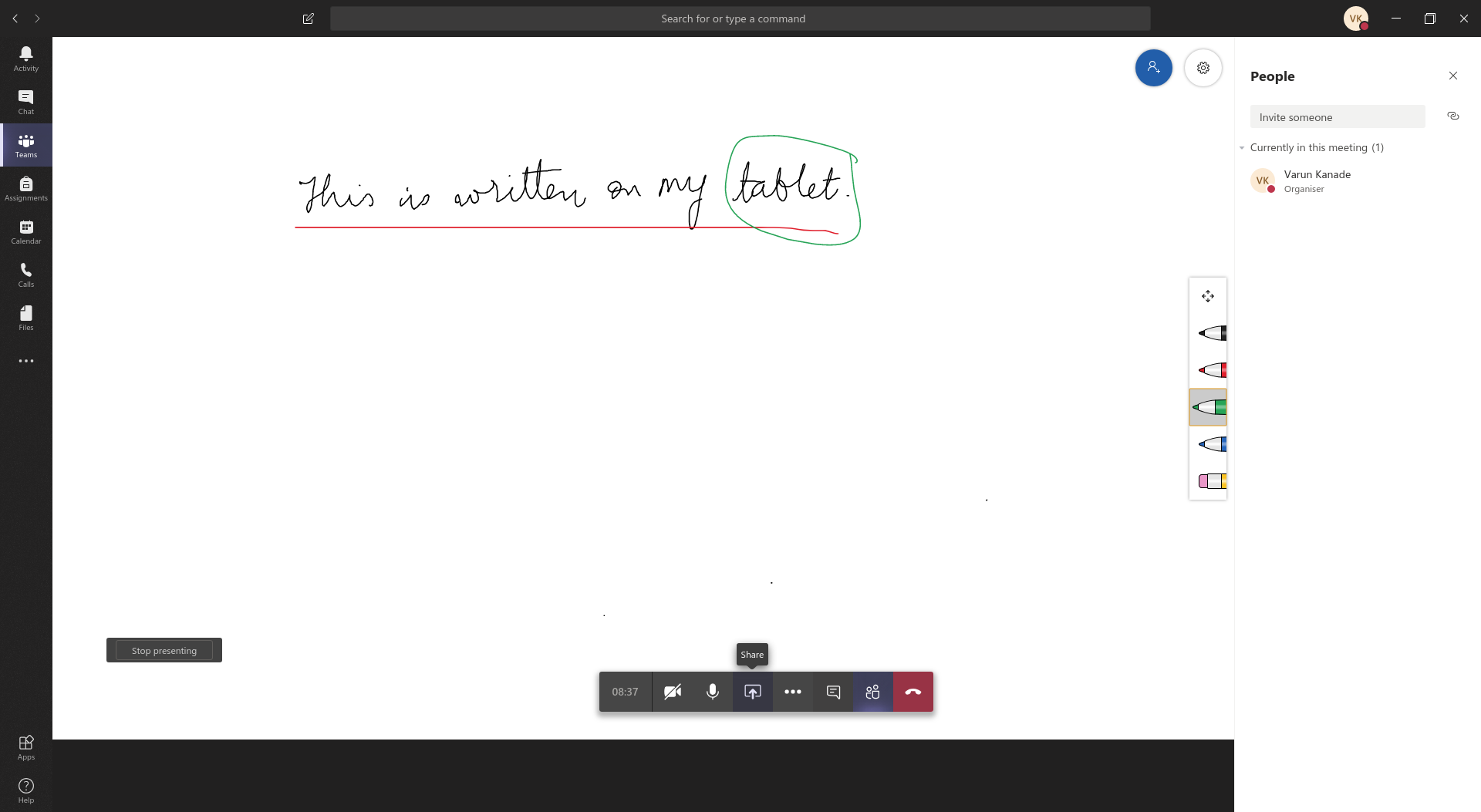The width and height of the screenshot is (1481, 812).
Task: Open the Calendar view
Action: (26, 231)
